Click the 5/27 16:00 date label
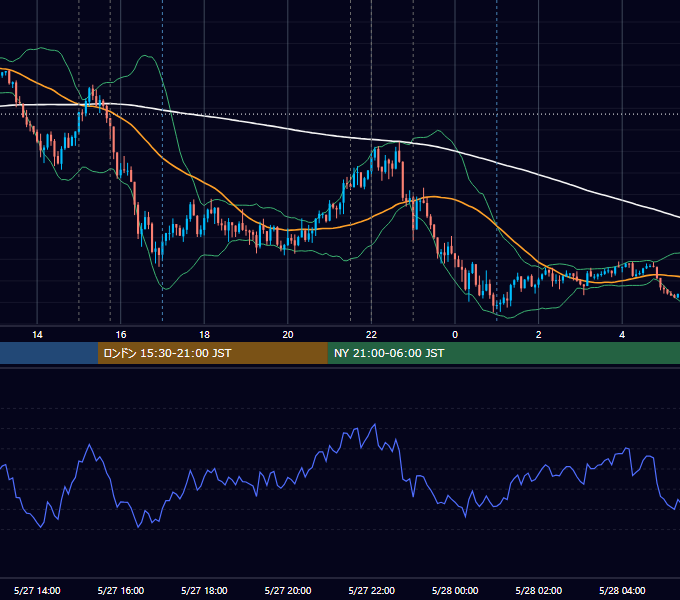 [121, 590]
